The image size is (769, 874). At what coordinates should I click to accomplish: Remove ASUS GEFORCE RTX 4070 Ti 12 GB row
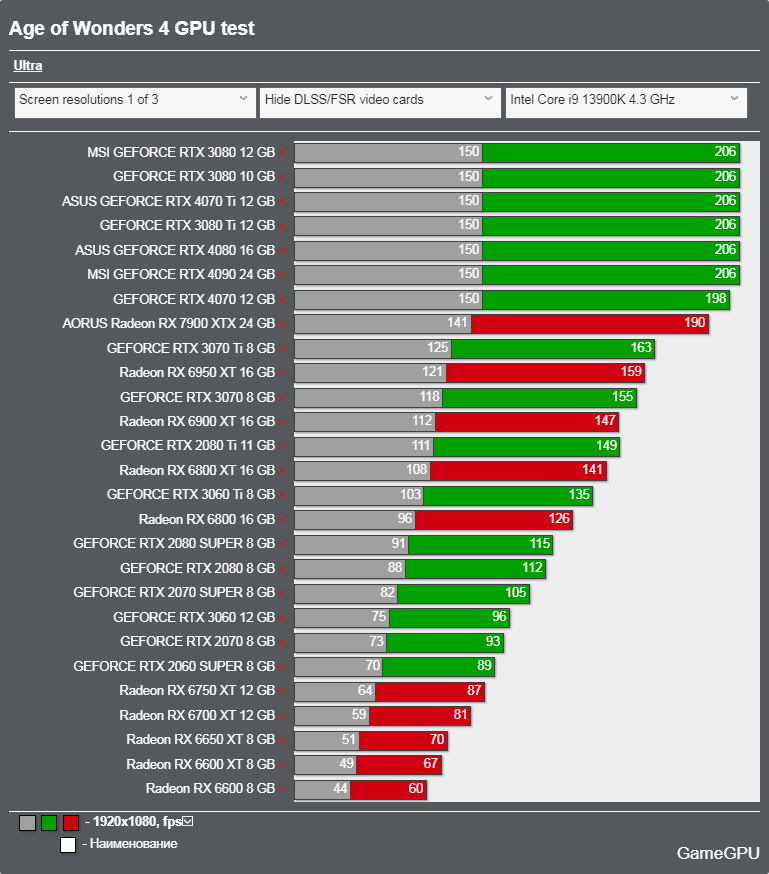pyautogui.click(x=283, y=202)
